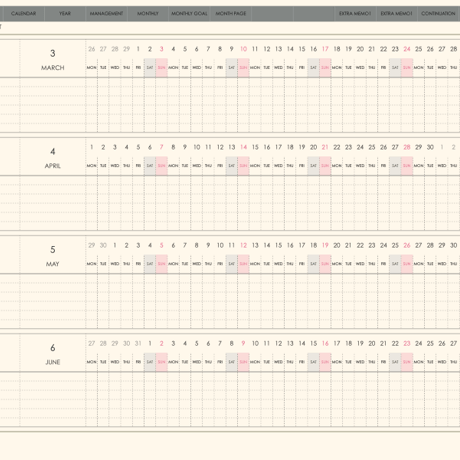Image resolution: width=460 pixels, height=460 pixels.
Task: Select date 26 in the May row
Action: pos(407,245)
